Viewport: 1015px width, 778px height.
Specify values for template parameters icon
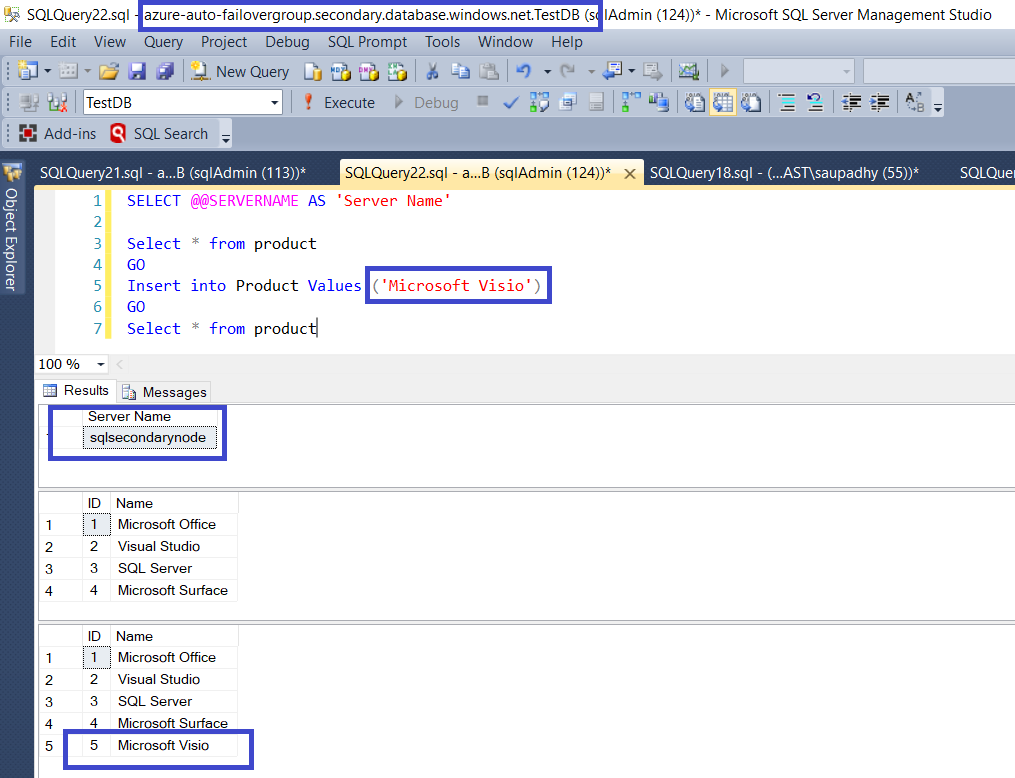coord(914,102)
